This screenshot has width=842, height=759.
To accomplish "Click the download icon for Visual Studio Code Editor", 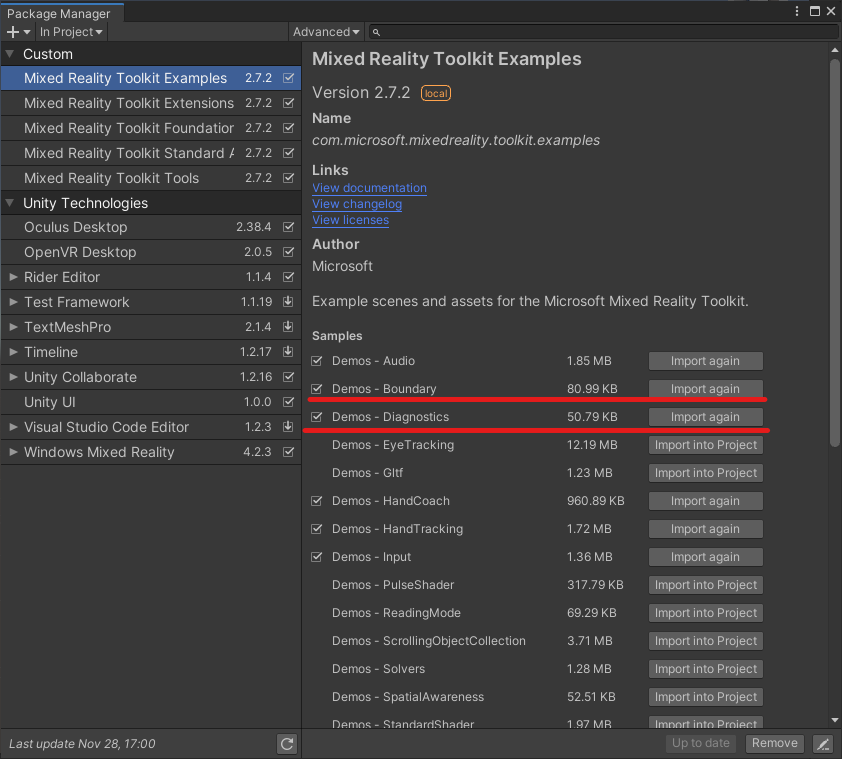I will click(x=288, y=427).
